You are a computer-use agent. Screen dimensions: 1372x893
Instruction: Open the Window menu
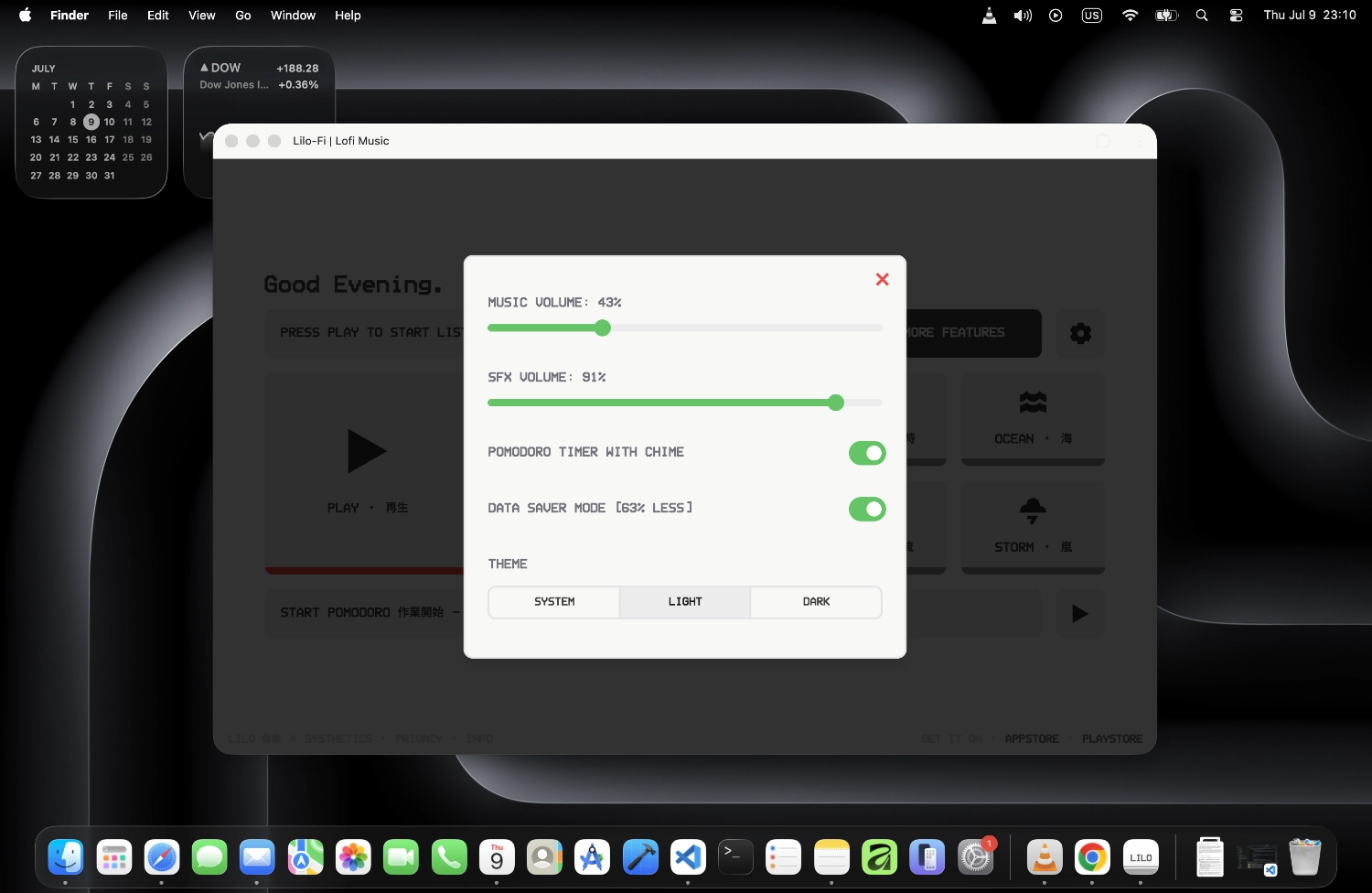click(x=293, y=15)
